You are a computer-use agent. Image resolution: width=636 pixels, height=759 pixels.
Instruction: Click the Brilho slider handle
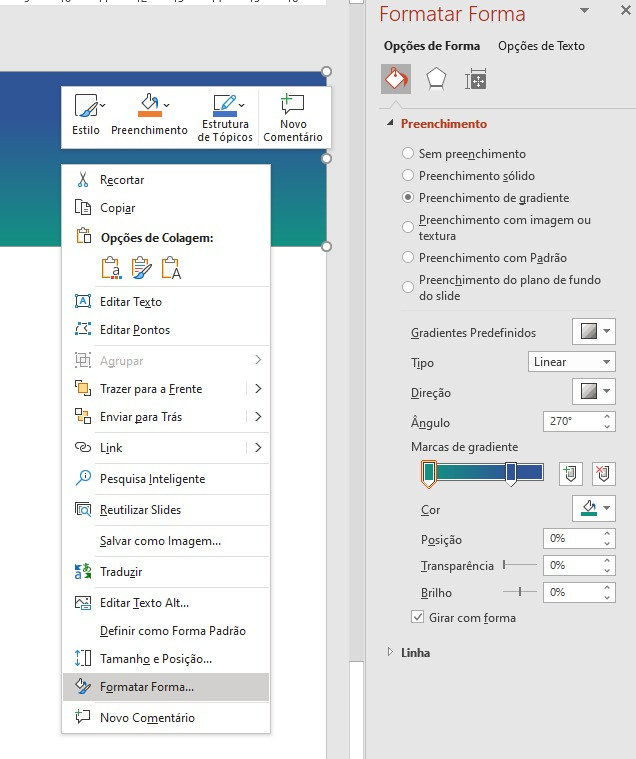[520, 592]
